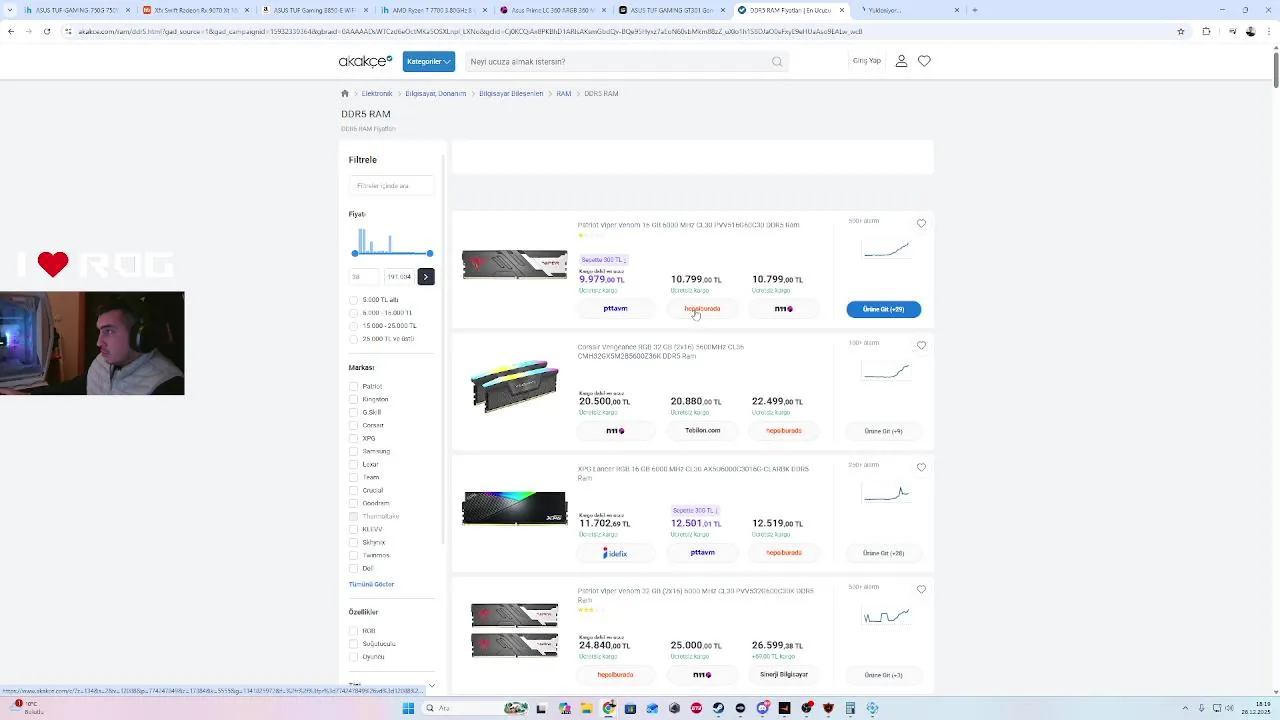Screen dimensions: 1280x720
Task: Open Teknon.com offer for 20.880 TL
Action: 702,431
